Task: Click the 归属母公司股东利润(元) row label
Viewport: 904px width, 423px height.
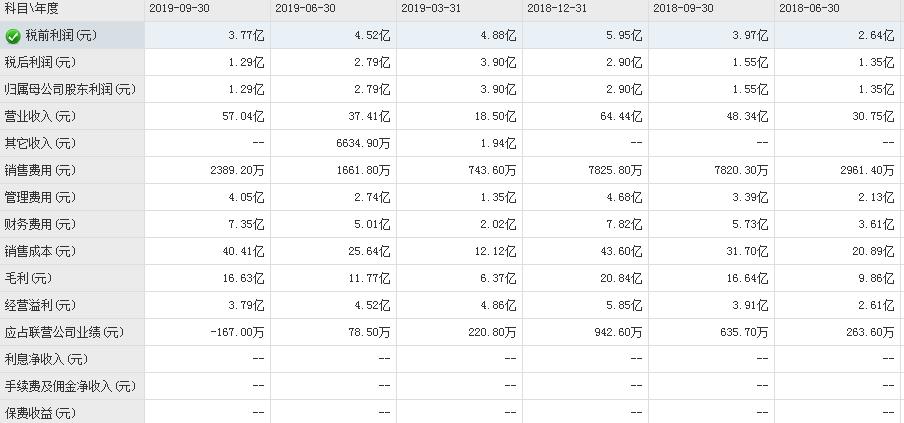Action: (70, 89)
